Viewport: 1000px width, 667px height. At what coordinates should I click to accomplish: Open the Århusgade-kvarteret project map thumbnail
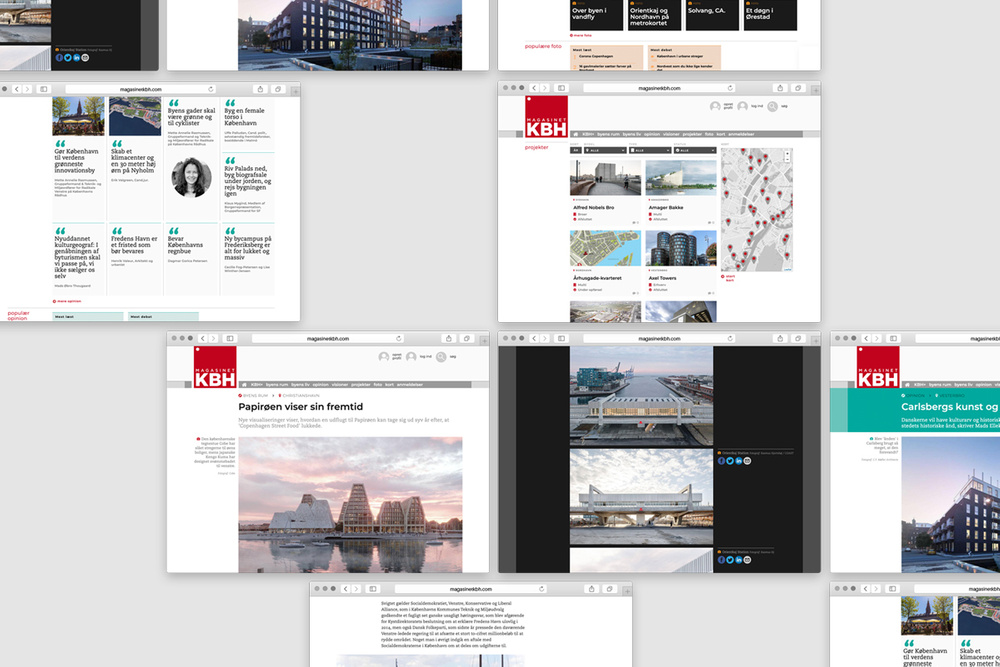tap(605, 248)
